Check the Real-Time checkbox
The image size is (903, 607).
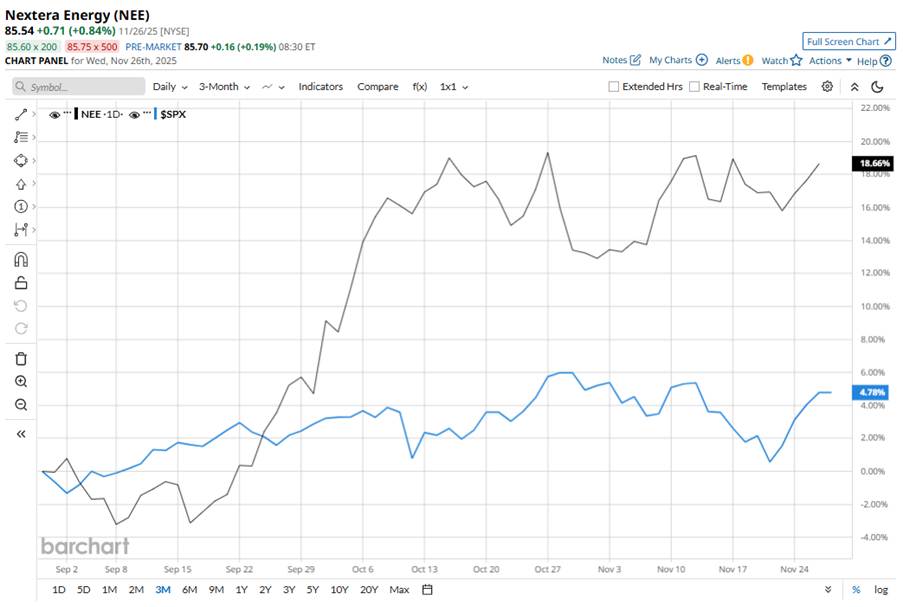(695, 87)
